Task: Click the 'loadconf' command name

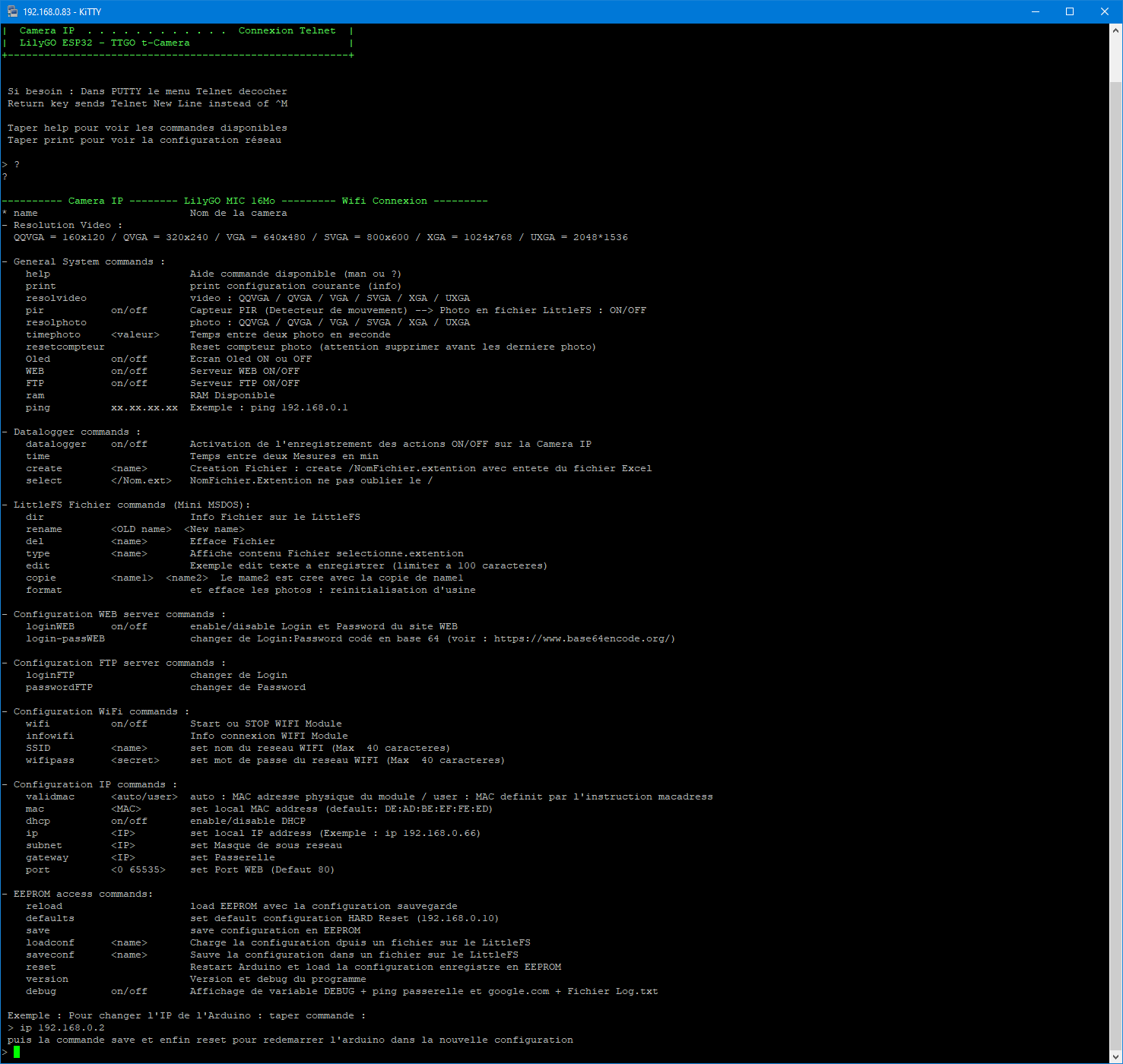Action: click(50, 942)
